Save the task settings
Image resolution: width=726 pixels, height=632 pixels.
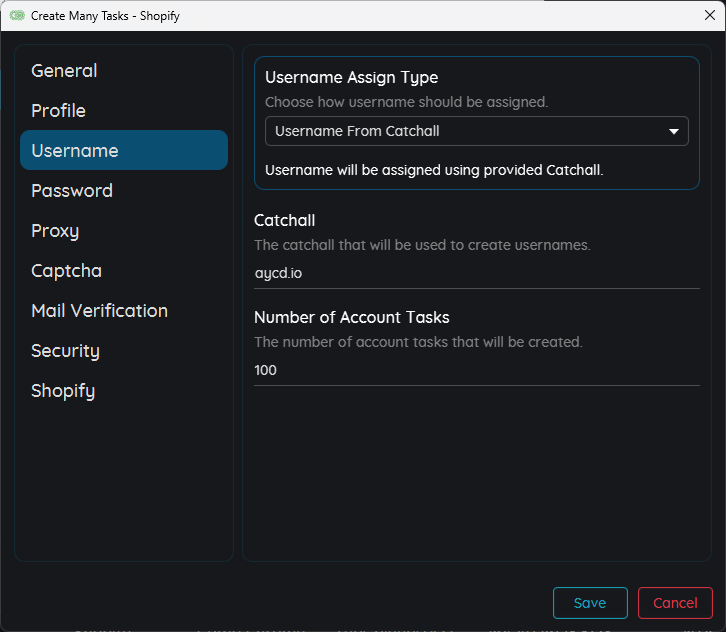pyautogui.click(x=590, y=603)
